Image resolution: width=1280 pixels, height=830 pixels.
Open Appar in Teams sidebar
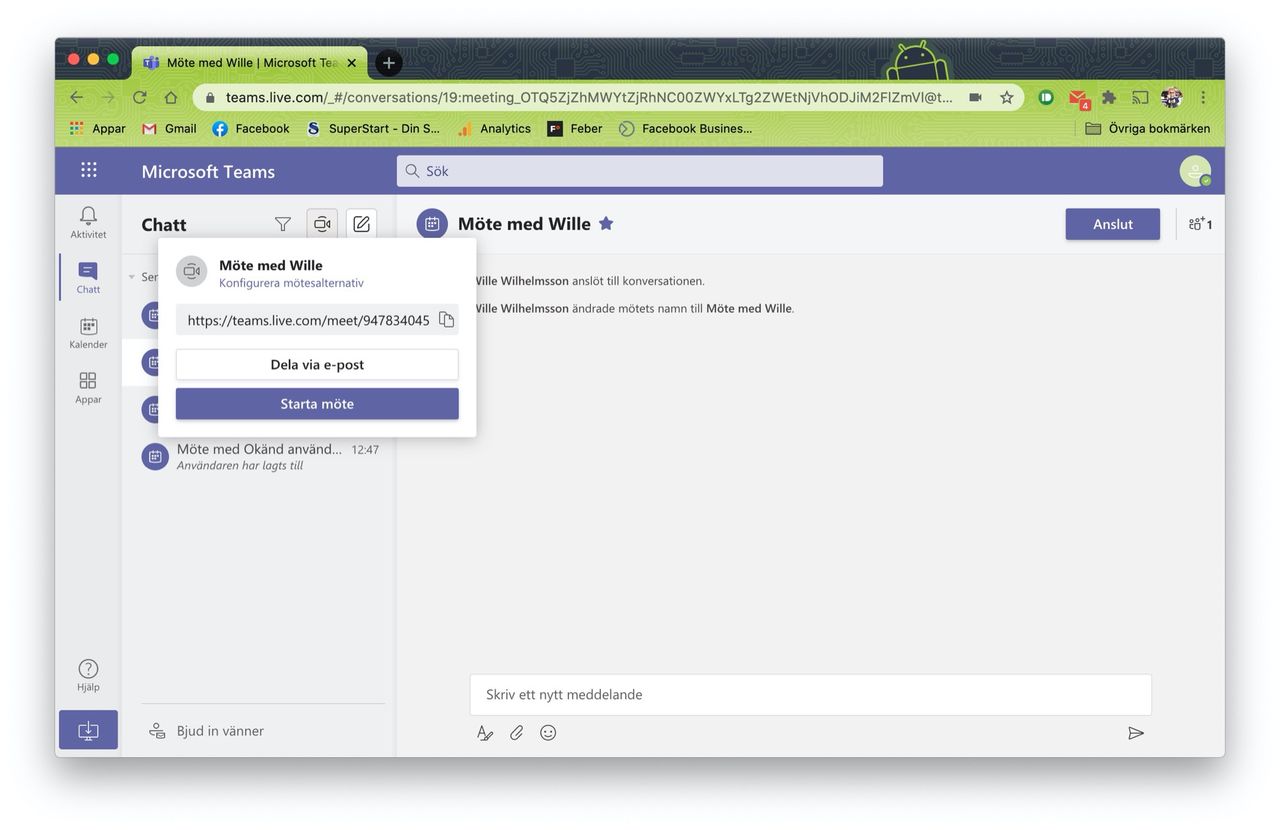click(x=88, y=387)
